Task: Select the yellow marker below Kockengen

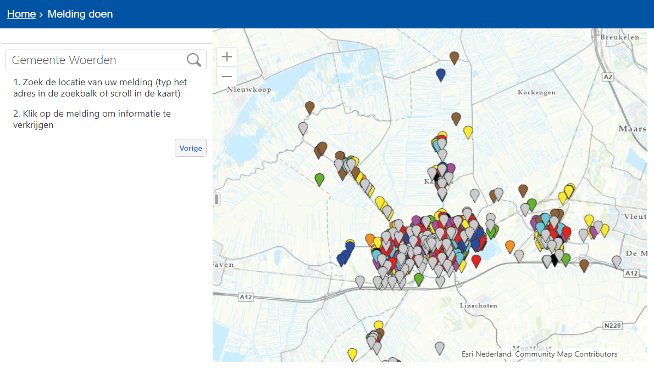Action: pyautogui.click(x=468, y=132)
